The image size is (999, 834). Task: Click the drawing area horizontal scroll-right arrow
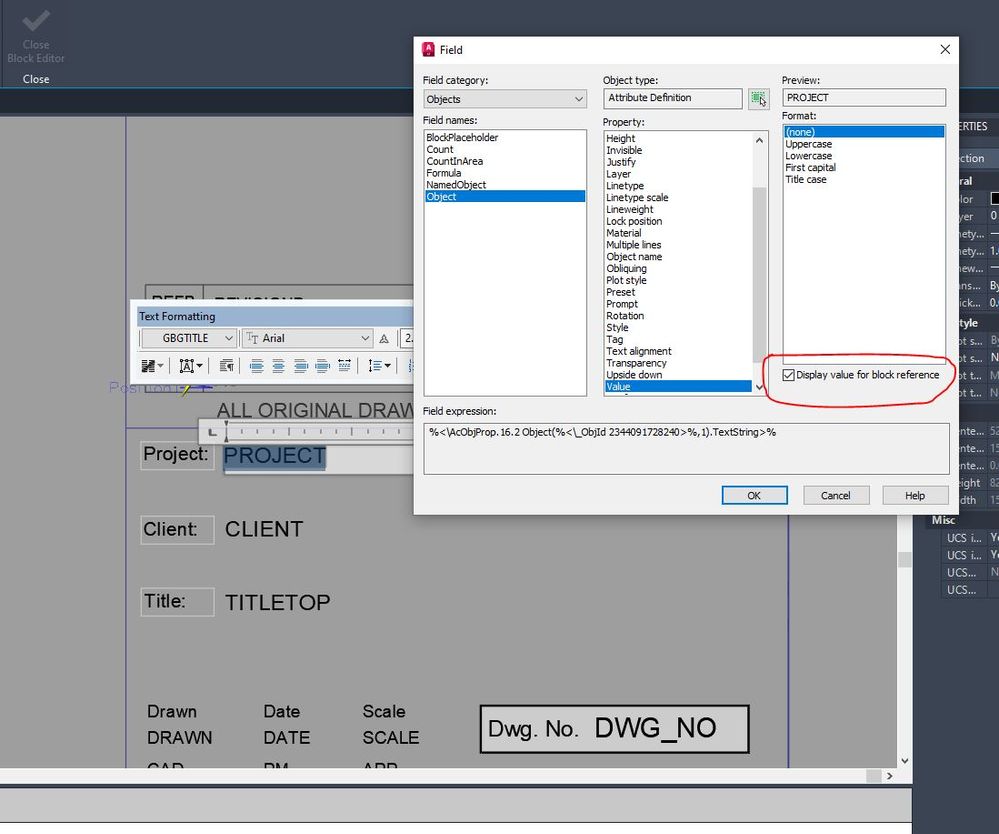889,776
